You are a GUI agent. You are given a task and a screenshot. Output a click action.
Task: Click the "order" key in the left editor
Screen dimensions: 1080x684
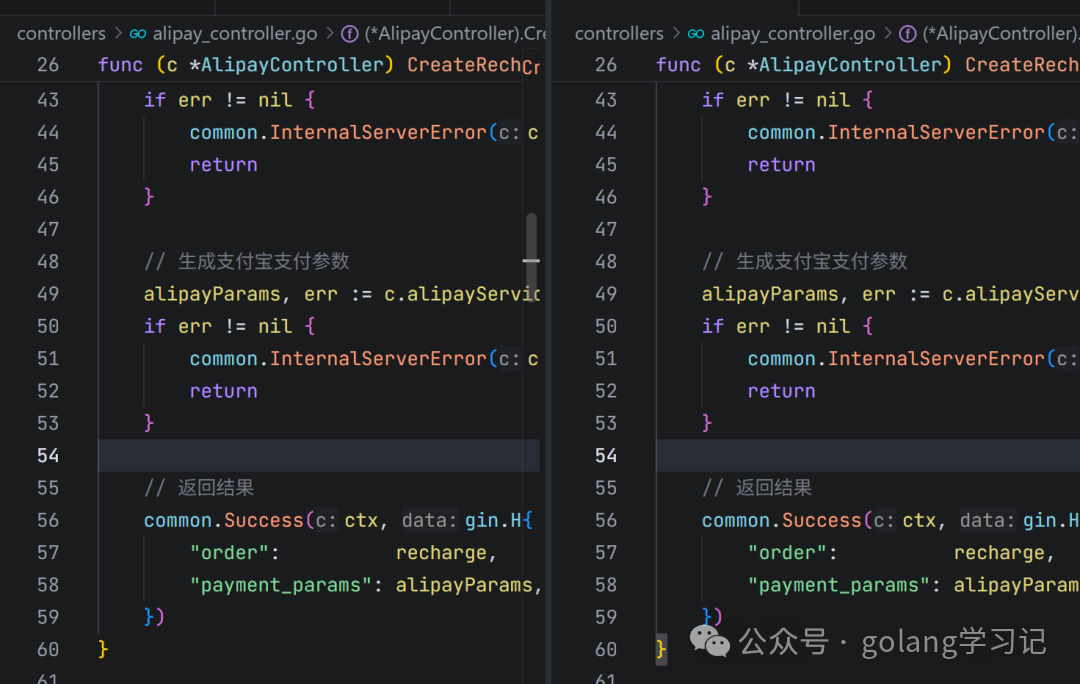tap(229, 552)
